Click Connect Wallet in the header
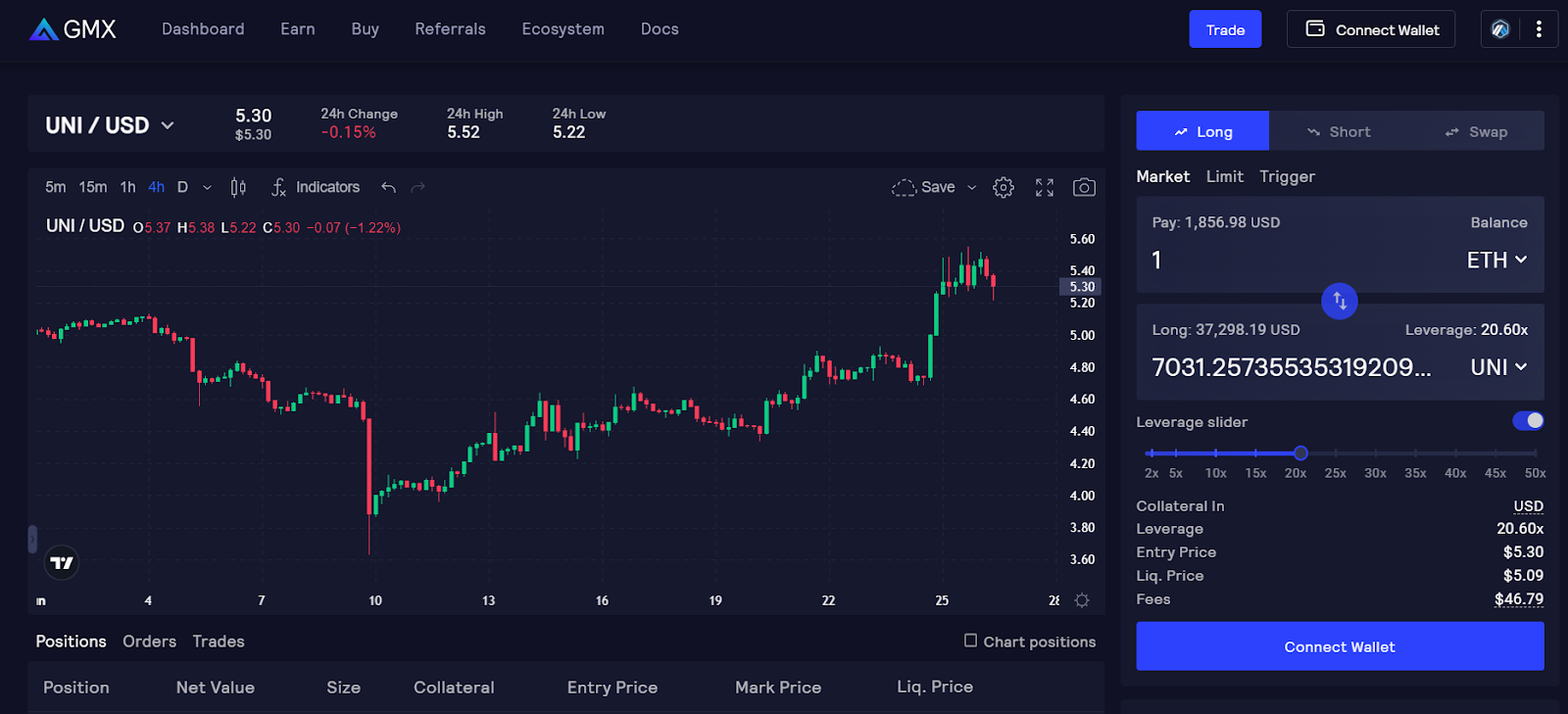Screen dimensions: 1568x714 (x=1371, y=29)
